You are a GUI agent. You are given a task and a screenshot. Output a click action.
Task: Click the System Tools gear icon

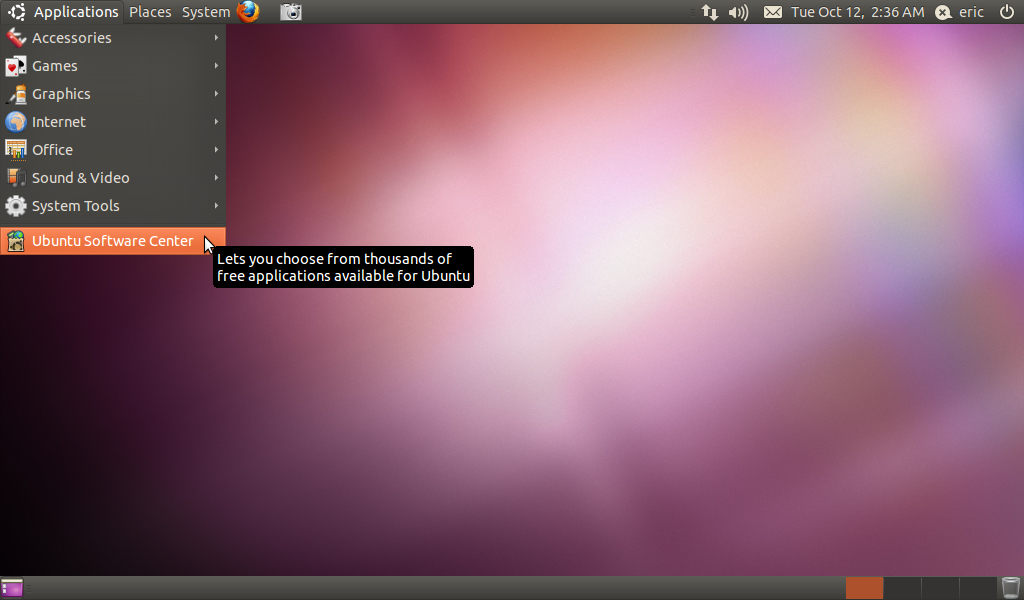16,206
